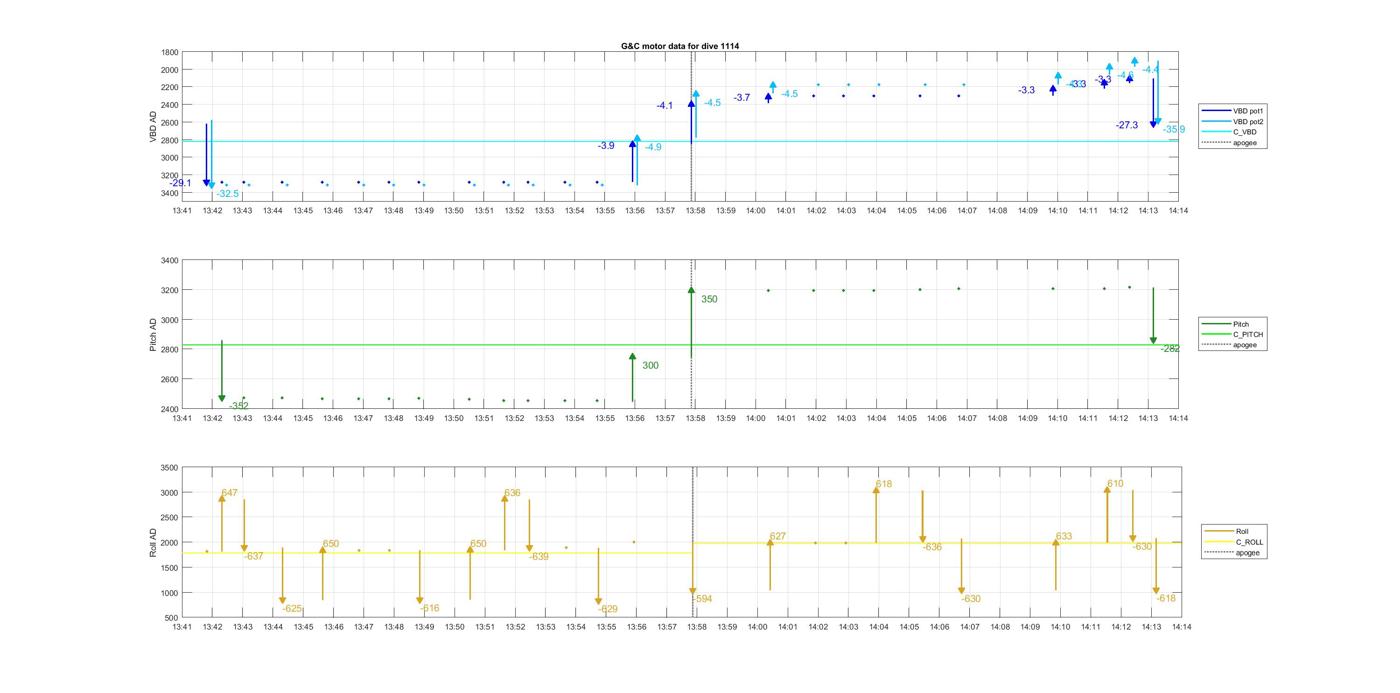This screenshot has width=1400, height=693.
Task: Click the '-629' roll data label
Action: coord(608,608)
